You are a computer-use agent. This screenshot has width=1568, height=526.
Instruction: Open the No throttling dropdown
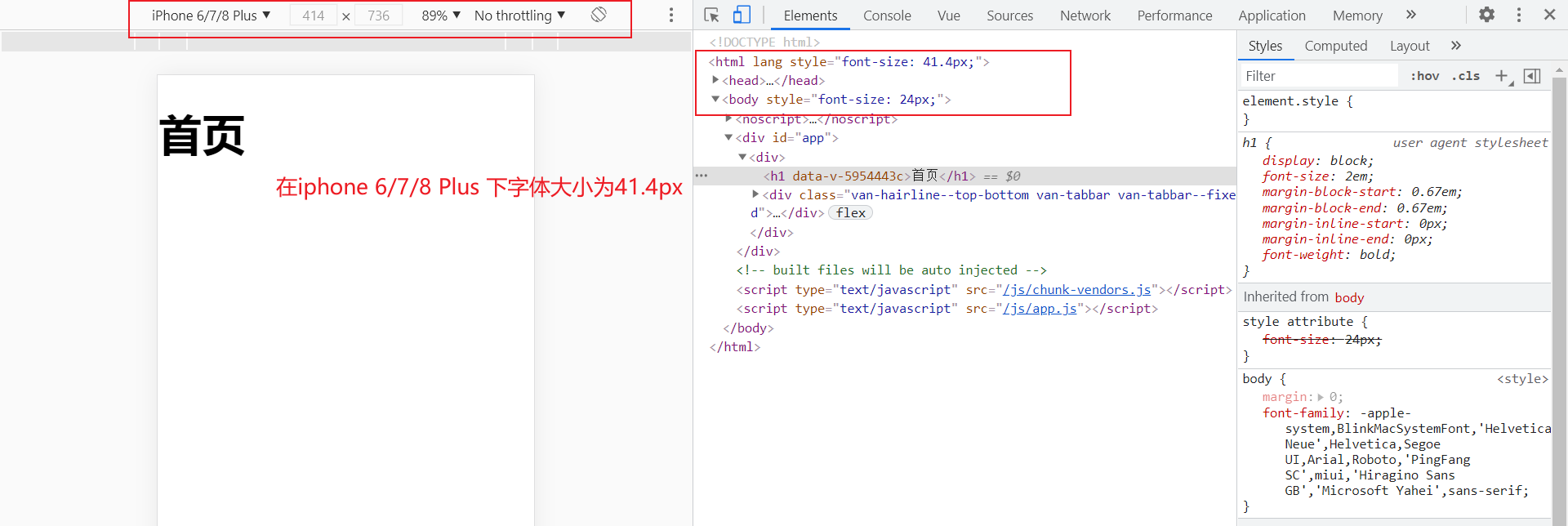(x=519, y=16)
